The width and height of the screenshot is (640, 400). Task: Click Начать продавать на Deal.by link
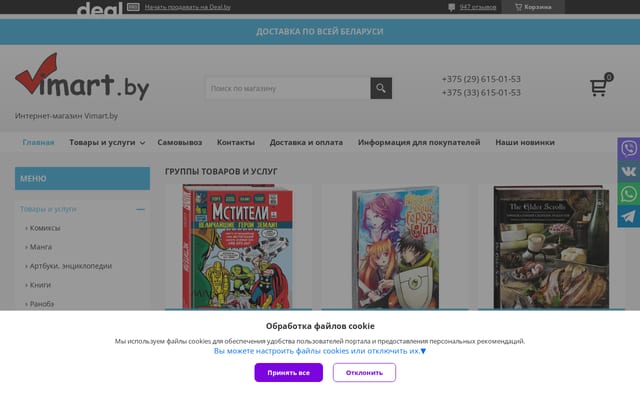point(187,7)
